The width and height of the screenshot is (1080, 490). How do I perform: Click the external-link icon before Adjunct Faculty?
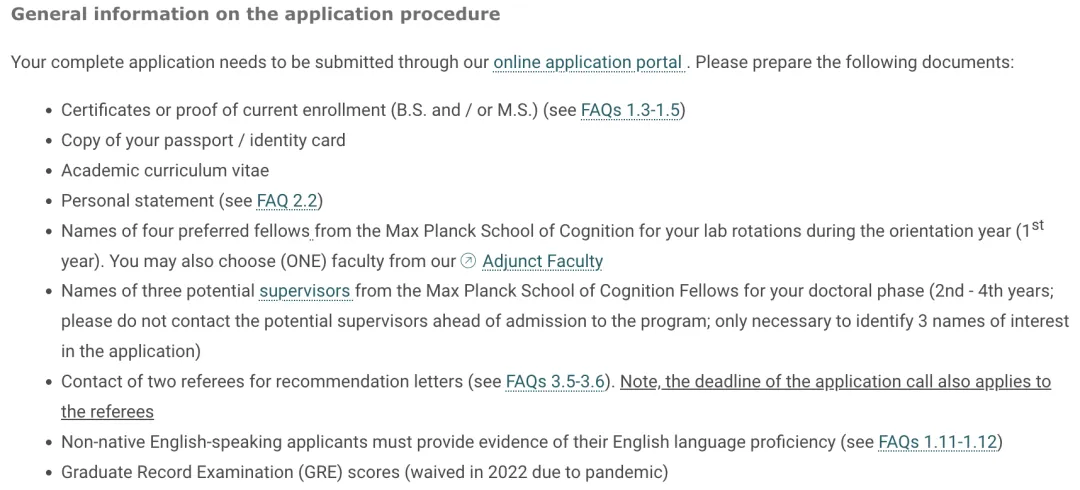pos(468,261)
